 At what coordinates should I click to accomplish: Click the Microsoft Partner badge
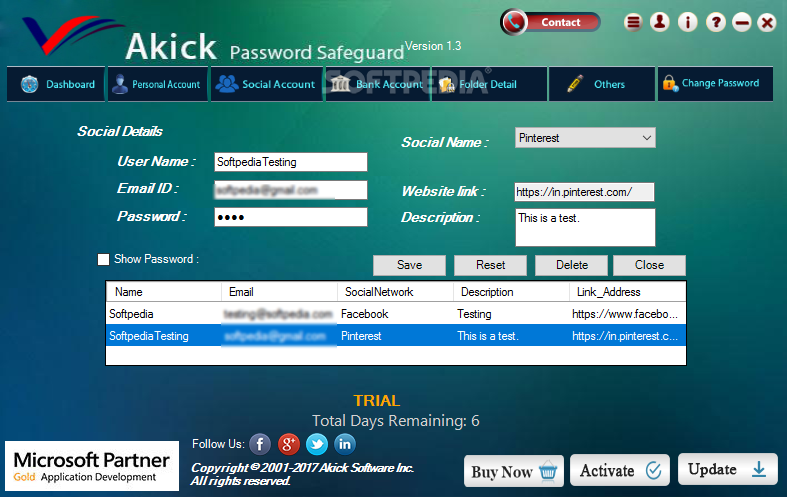tap(92, 466)
